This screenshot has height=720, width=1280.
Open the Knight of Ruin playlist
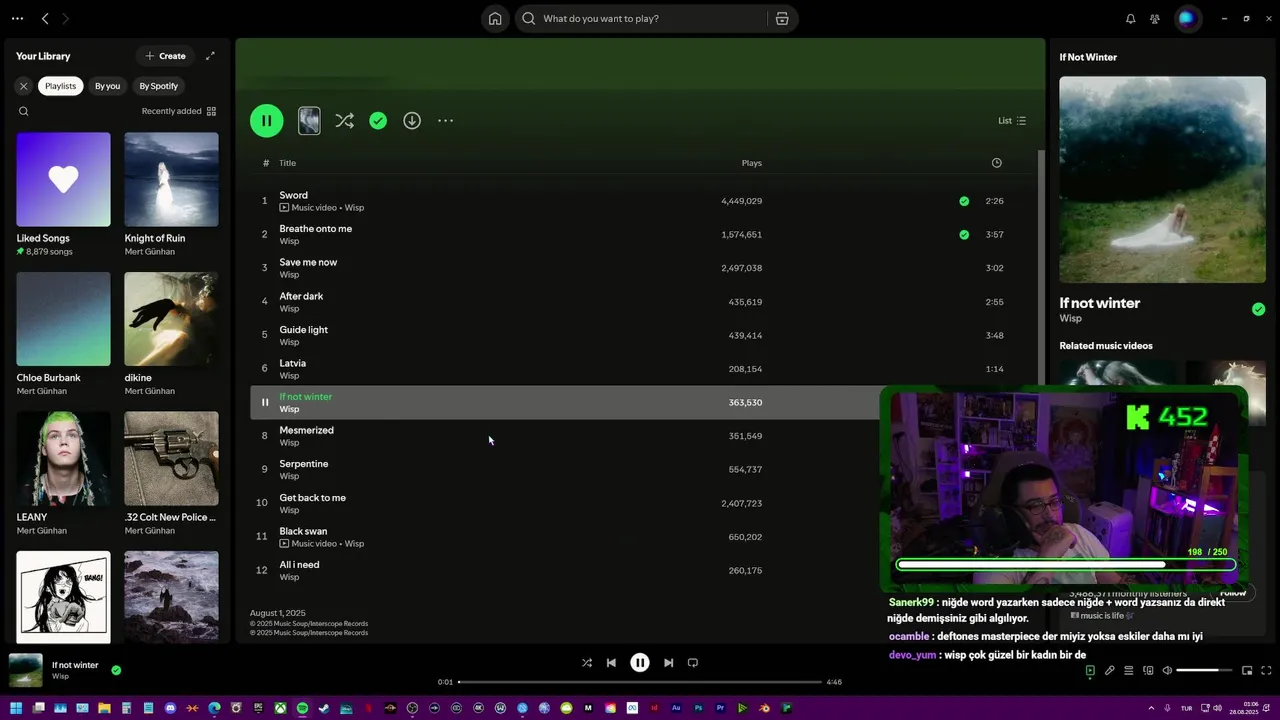[x=171, y=195]
